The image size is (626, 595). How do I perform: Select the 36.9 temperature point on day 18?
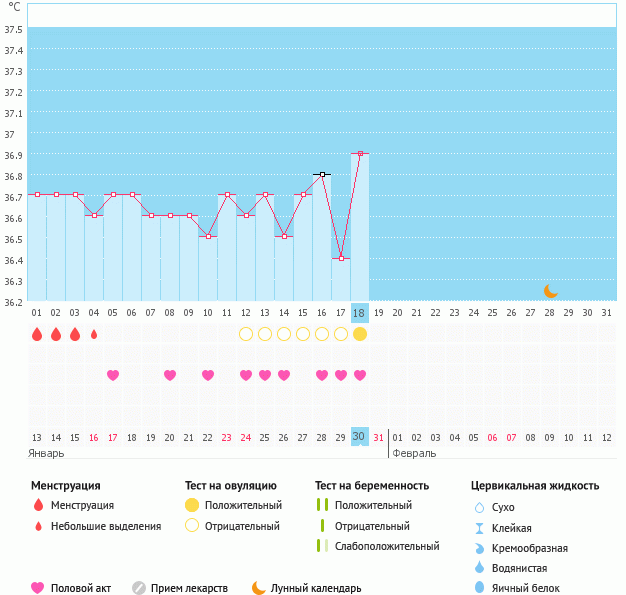360,154
